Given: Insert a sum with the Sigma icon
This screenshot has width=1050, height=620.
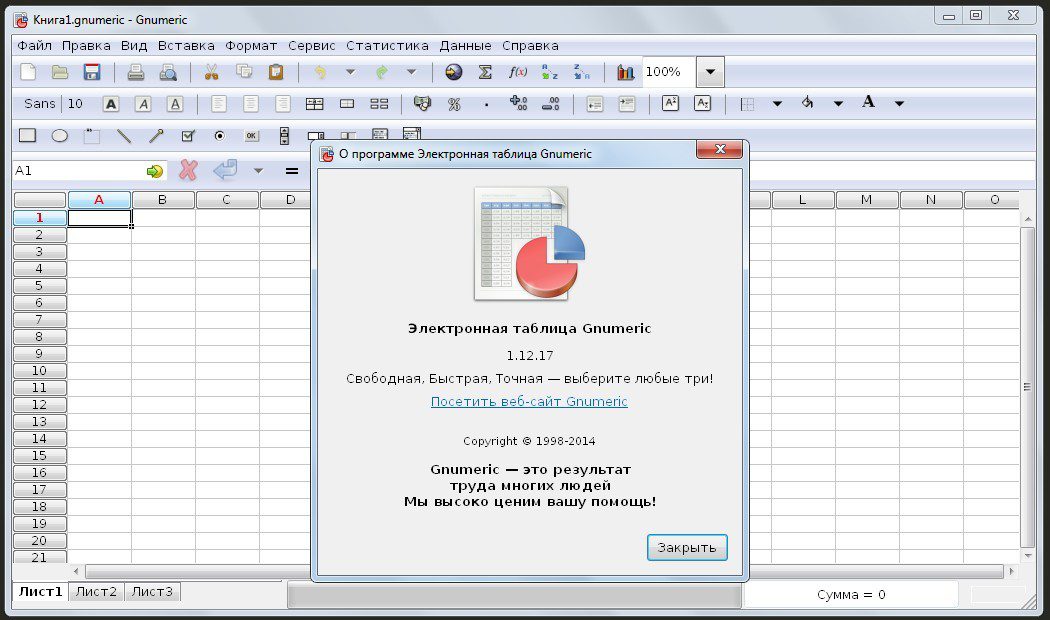Looking at the screenshot, I should [485, 72].
